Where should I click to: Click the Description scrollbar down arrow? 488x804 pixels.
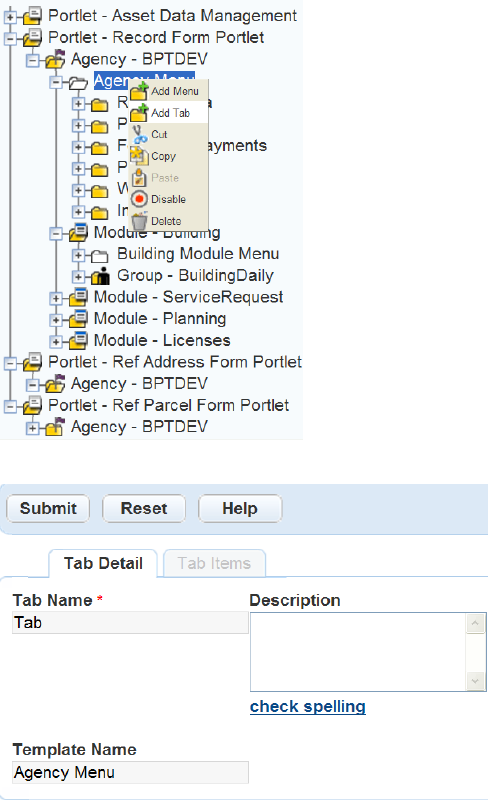click(475, 681)
